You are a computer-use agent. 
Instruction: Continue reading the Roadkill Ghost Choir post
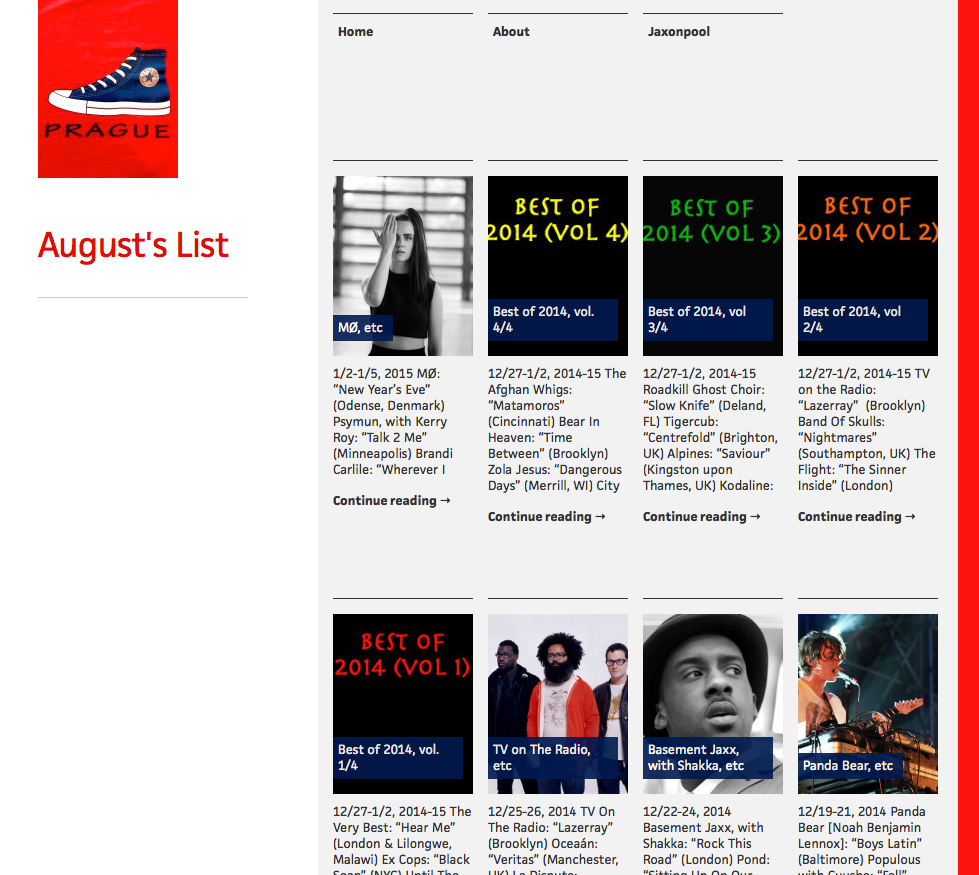click(x=701, y=517)
